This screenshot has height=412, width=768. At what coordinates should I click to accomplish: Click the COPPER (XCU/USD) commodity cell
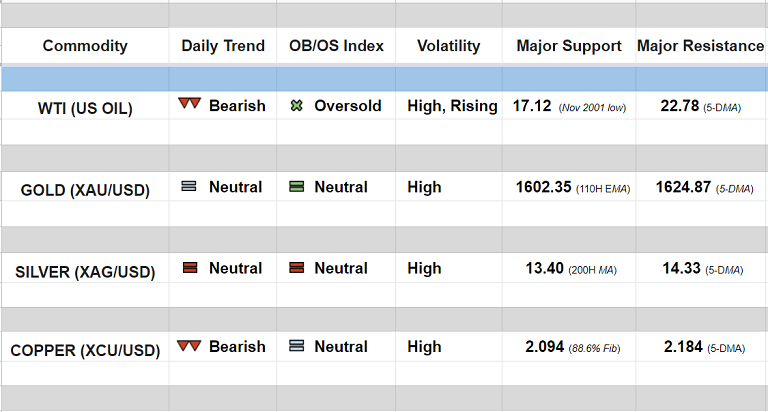[x=85, y=349]
